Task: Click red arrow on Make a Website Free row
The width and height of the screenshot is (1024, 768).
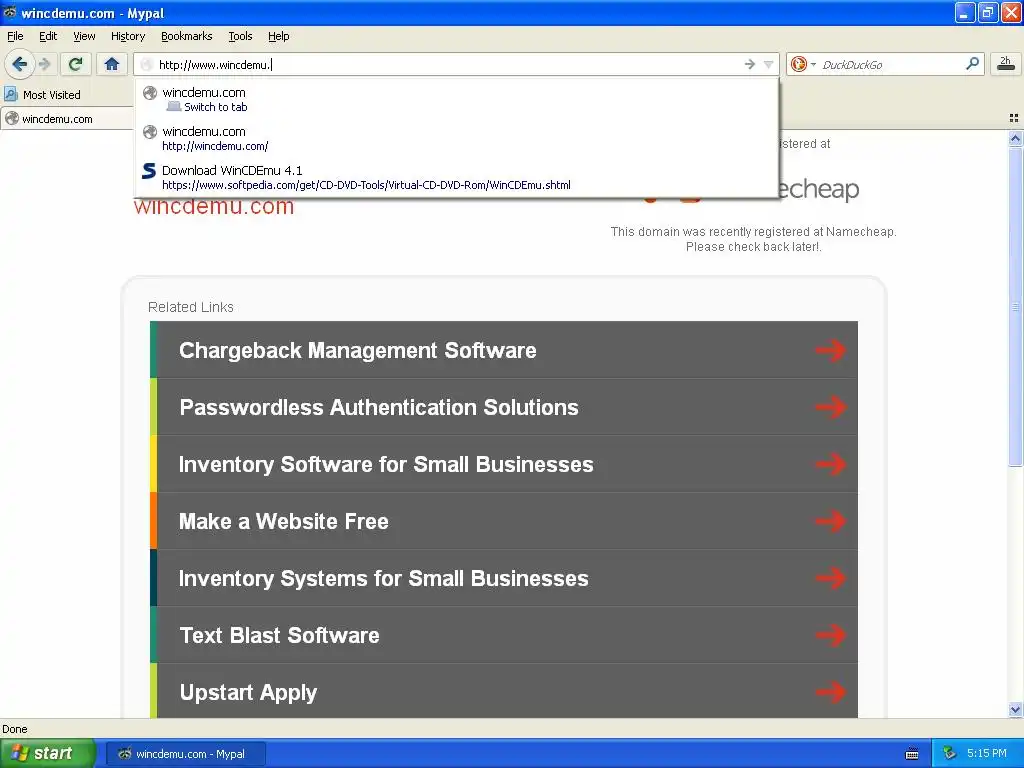Action: point(830,520)
